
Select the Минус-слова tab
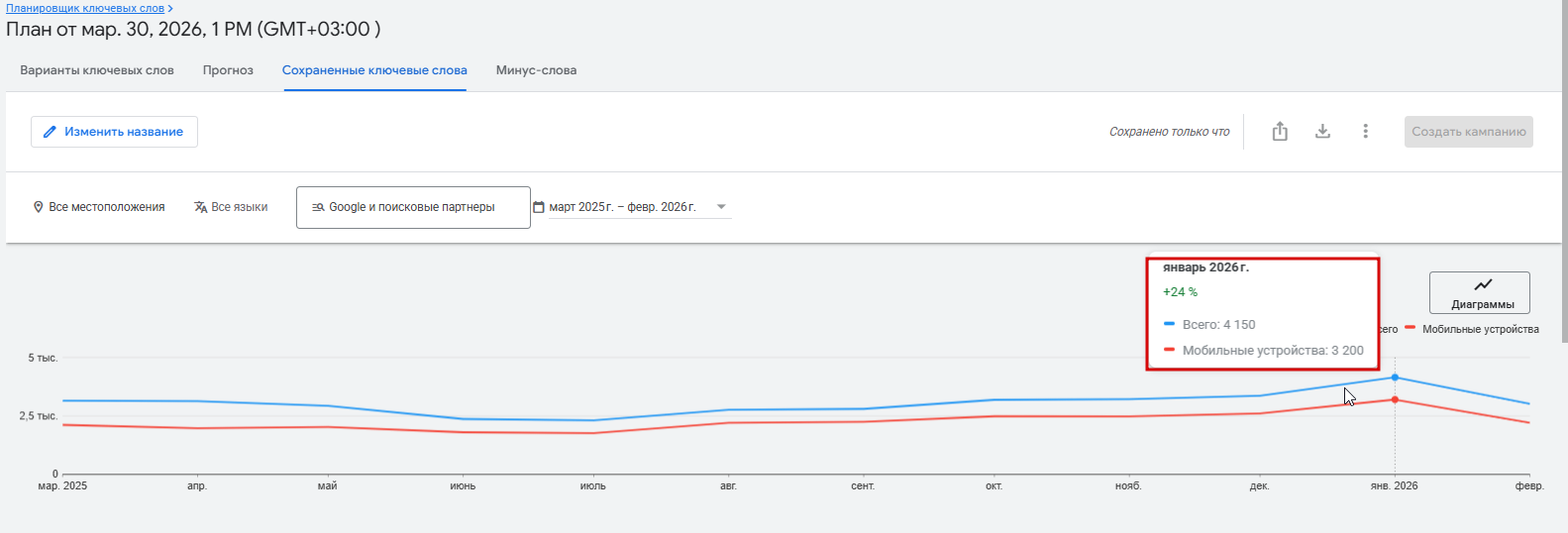click(x=536, y=70)
